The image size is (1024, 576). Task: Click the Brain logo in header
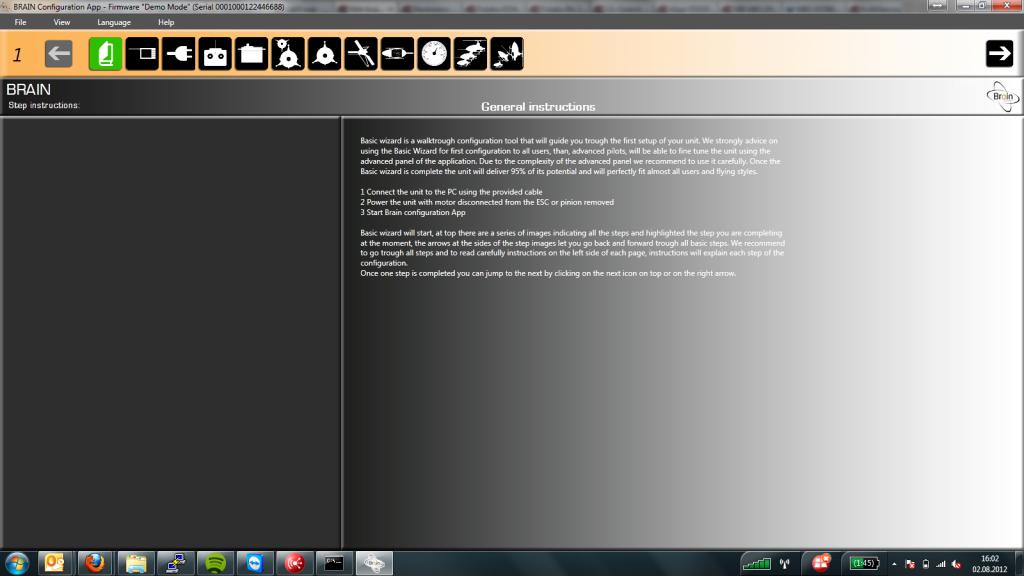pyautogui.click(x=1002, y=96)
